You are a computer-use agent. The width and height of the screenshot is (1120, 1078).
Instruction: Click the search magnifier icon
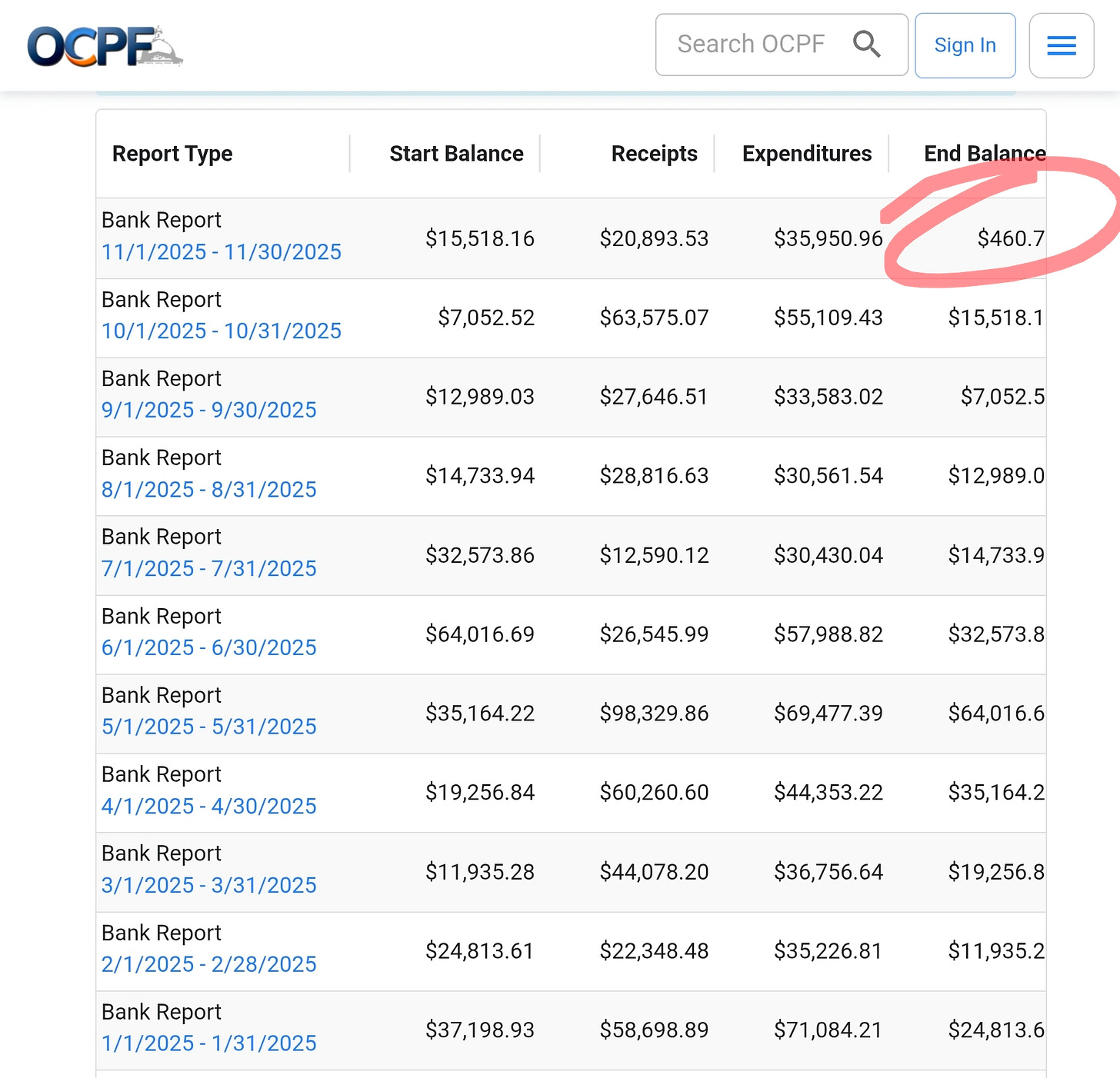tap(867, 45)
